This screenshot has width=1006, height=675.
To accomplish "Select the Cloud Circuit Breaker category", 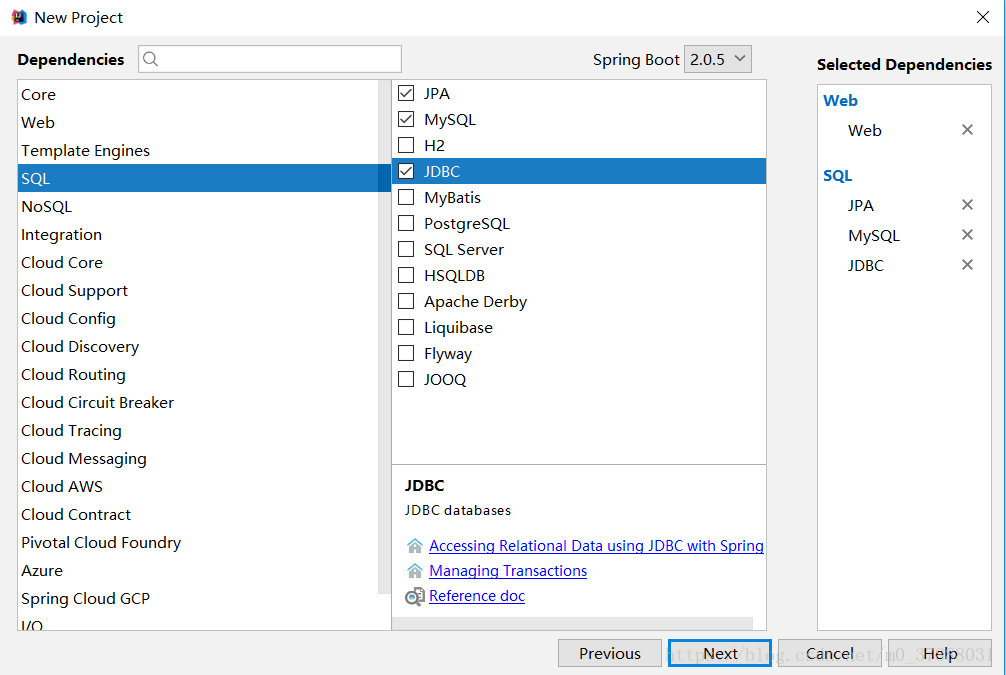I will (x=198, y=403).
